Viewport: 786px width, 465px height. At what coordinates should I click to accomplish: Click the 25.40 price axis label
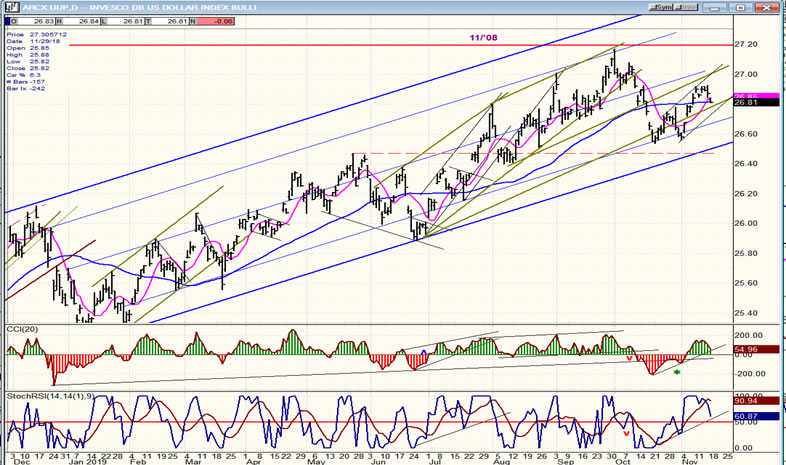pyautogui.click(x=746, y=313)
